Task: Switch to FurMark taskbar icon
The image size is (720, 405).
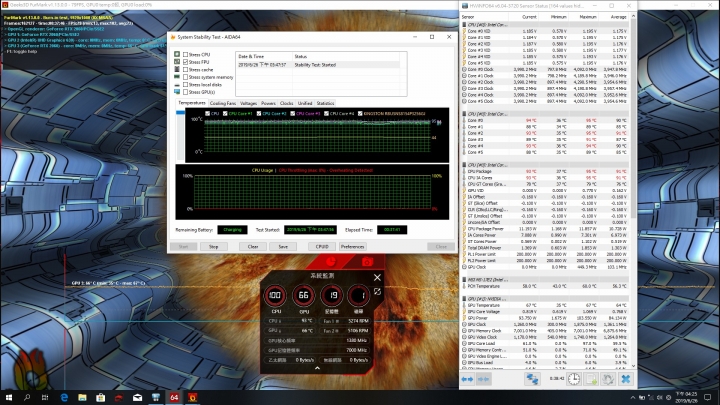Action: [x=192, y=397]
